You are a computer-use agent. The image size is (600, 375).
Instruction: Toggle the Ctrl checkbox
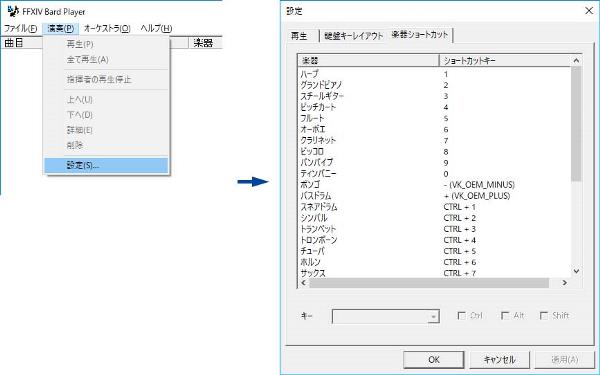461,316
